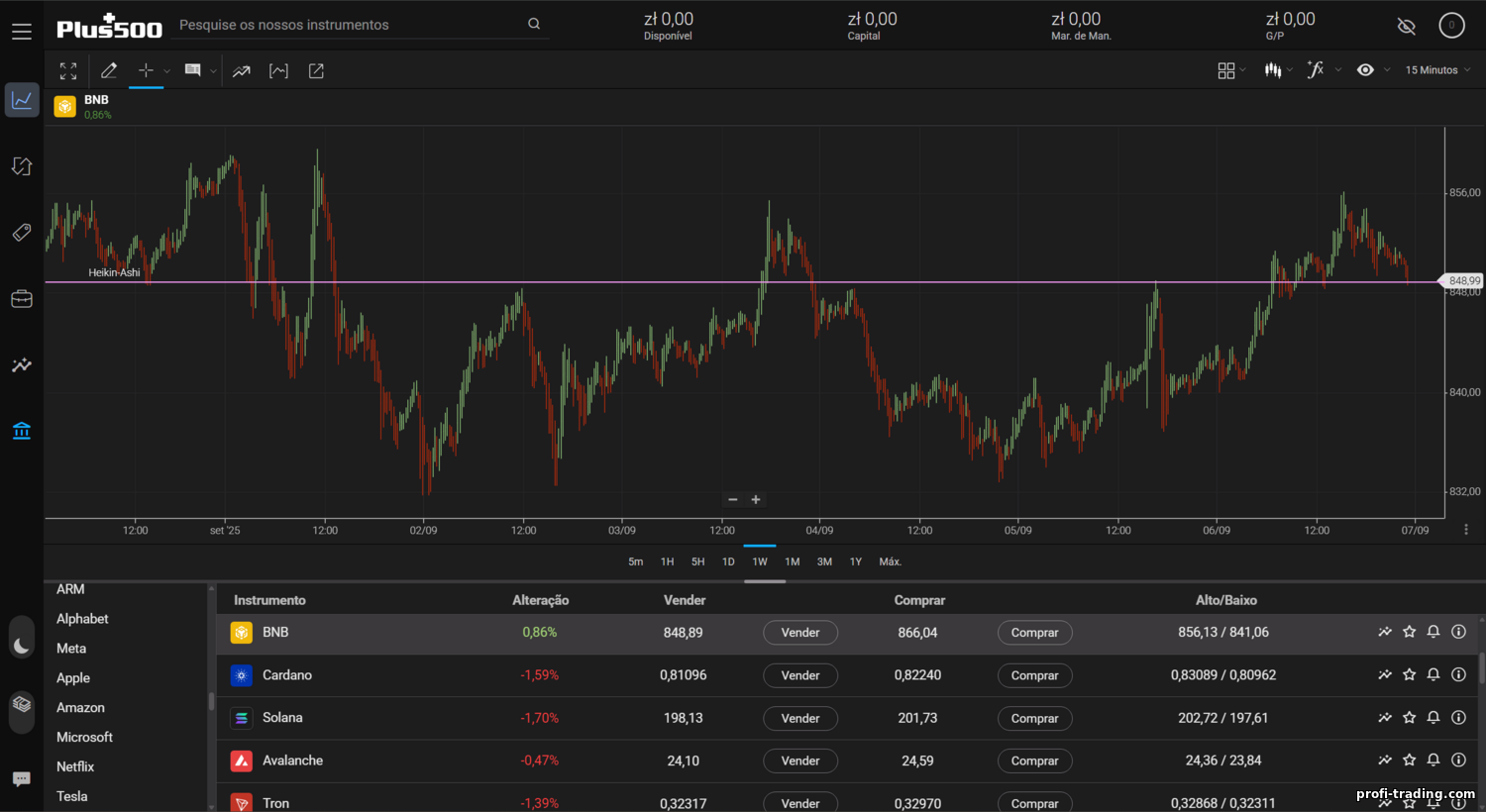Select Cardano in the instruments list
Image resolution: width=1486 pixels, height=812 pixels.
287,675
